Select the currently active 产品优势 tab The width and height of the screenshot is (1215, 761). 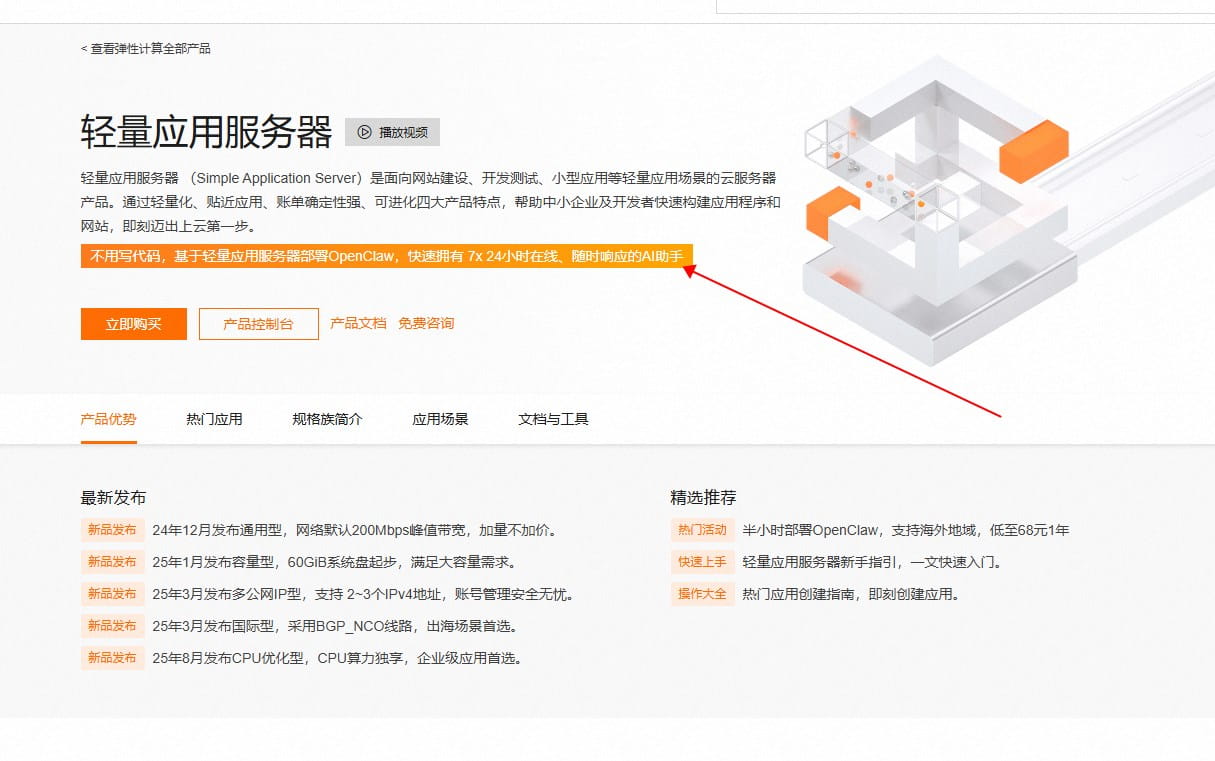108,419
